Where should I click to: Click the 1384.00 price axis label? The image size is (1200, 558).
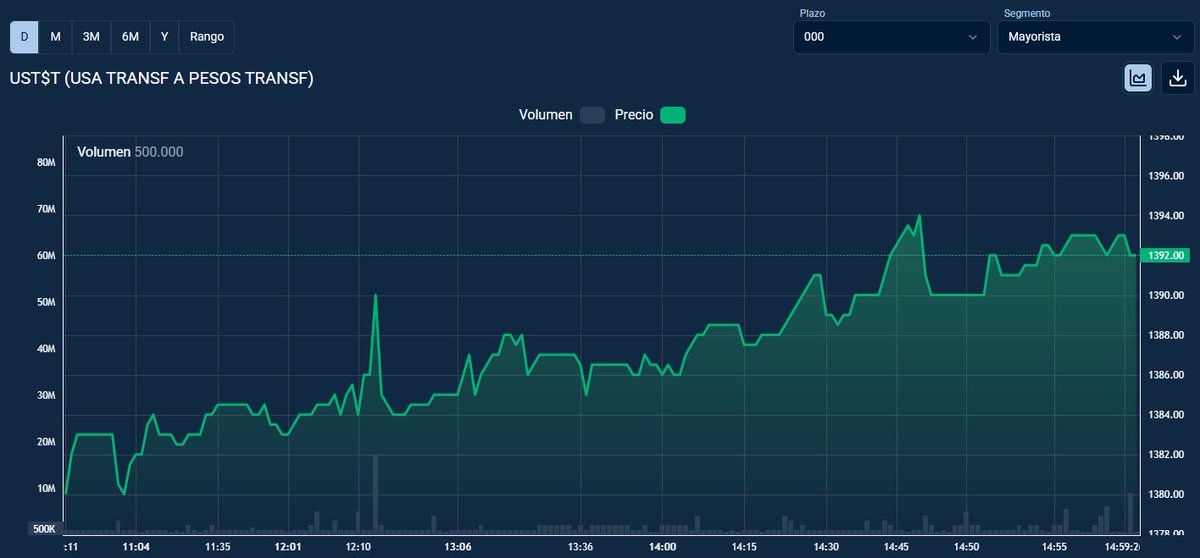click(1167, 415)
